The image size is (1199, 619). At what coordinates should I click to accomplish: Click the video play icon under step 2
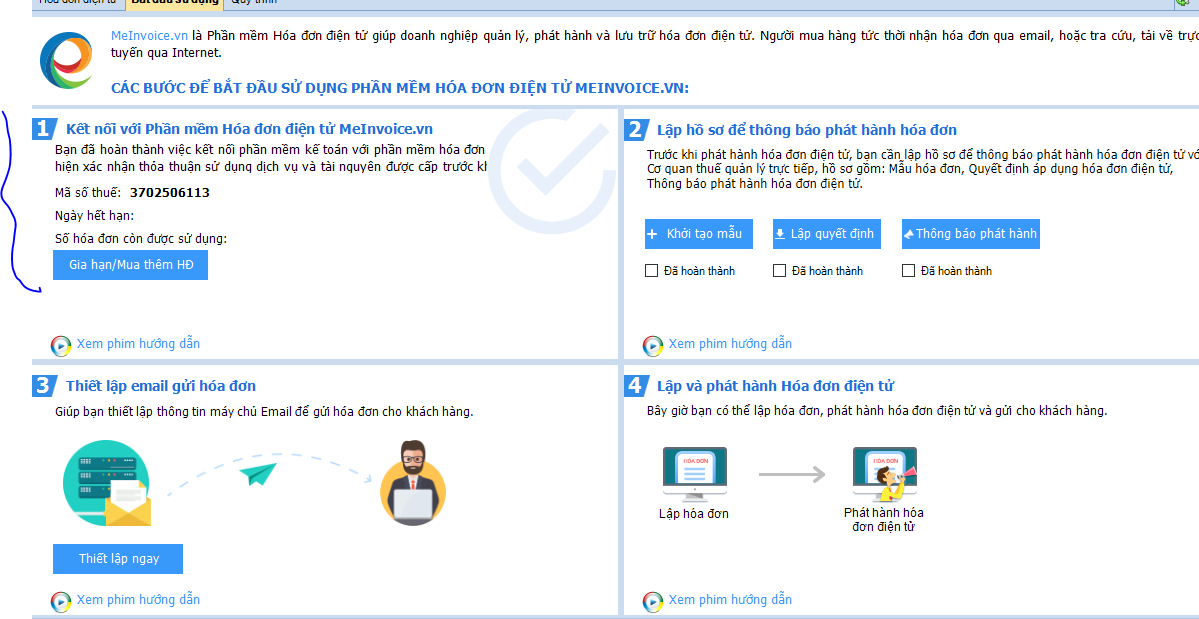click(x=653, y=345)
